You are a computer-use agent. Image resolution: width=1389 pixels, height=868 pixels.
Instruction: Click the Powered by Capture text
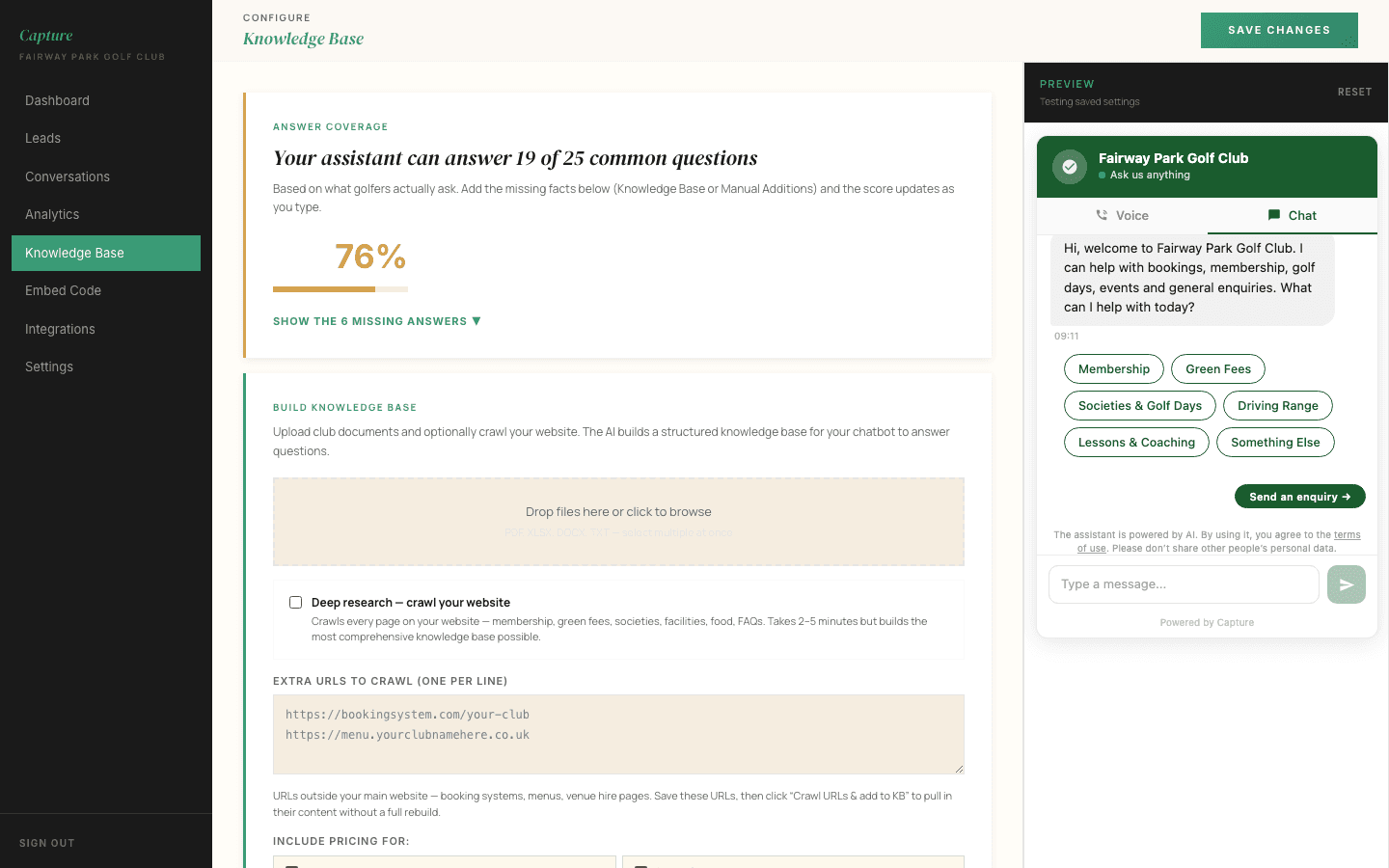[1207, 623]
